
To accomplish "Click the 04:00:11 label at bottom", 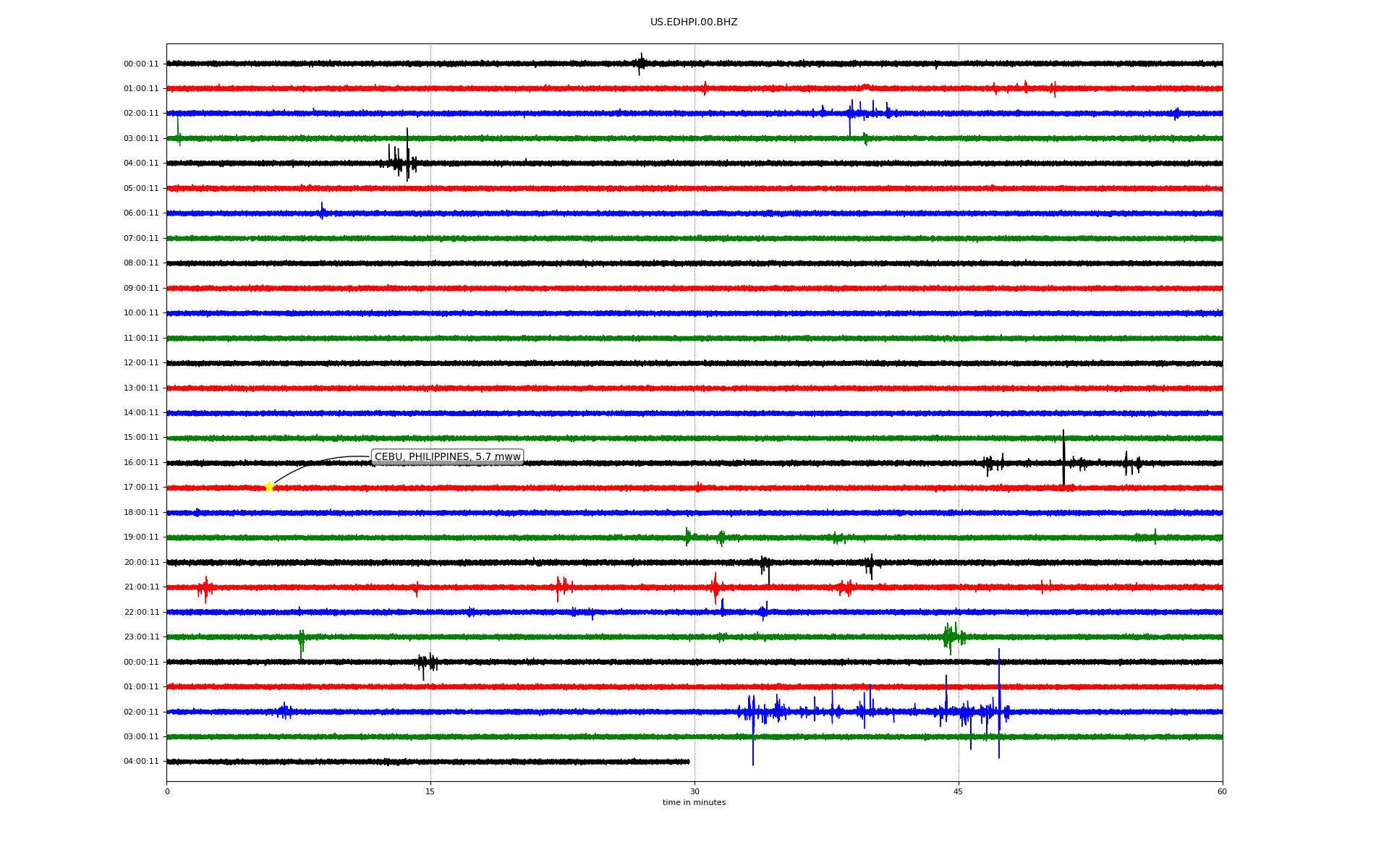I will point(141,761).
